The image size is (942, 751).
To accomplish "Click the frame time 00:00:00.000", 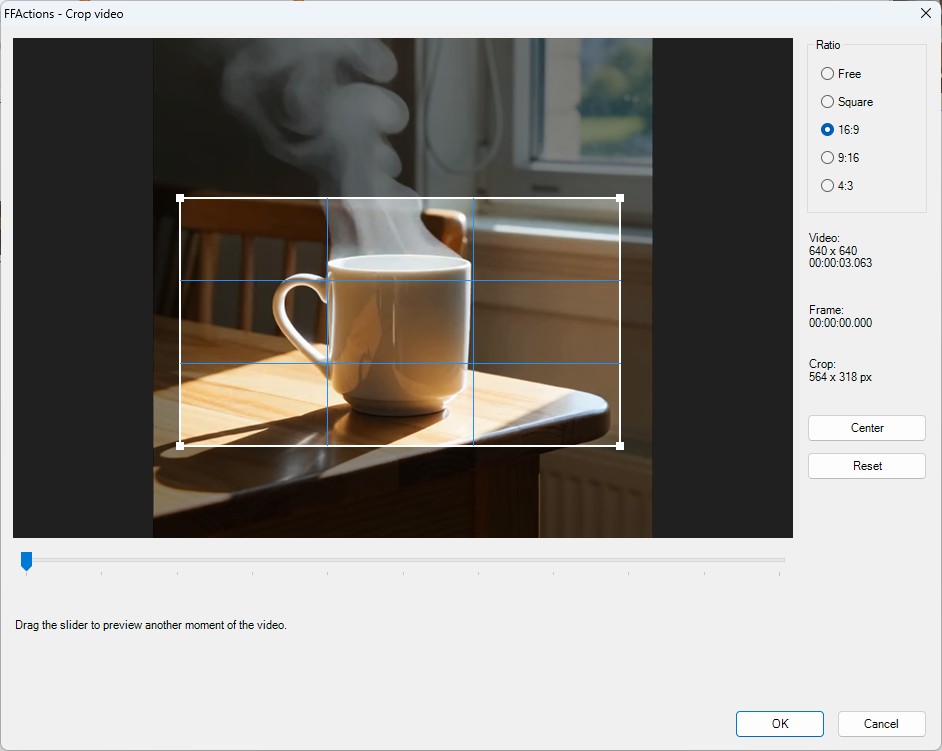I will coord(840,323).
